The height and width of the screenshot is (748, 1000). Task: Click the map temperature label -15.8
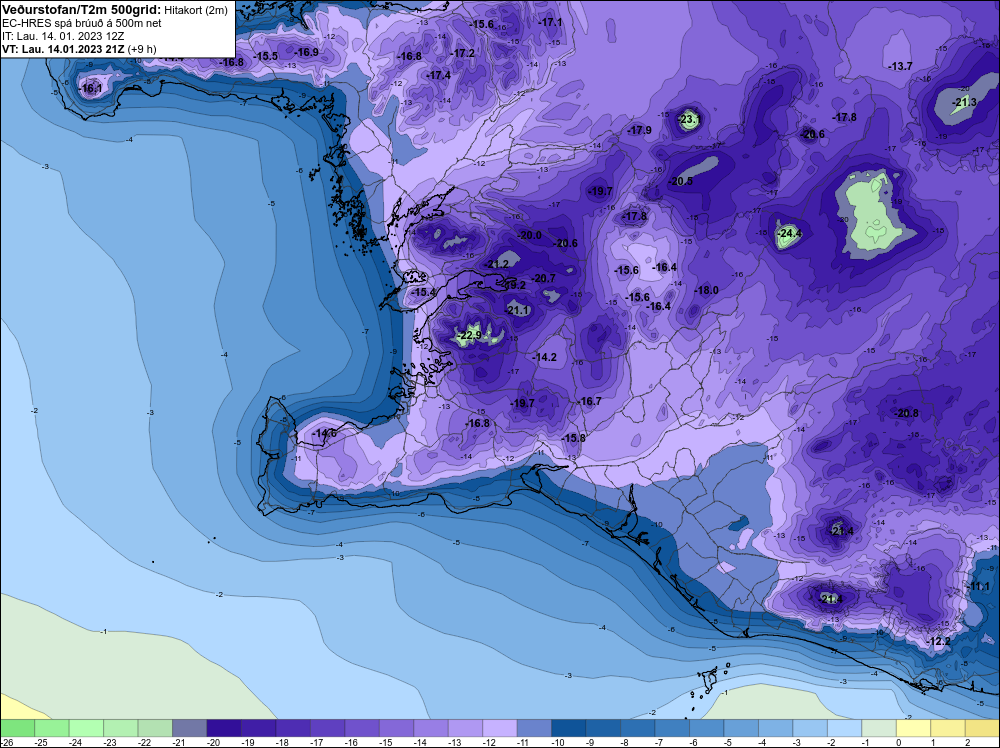pos(573,438)
